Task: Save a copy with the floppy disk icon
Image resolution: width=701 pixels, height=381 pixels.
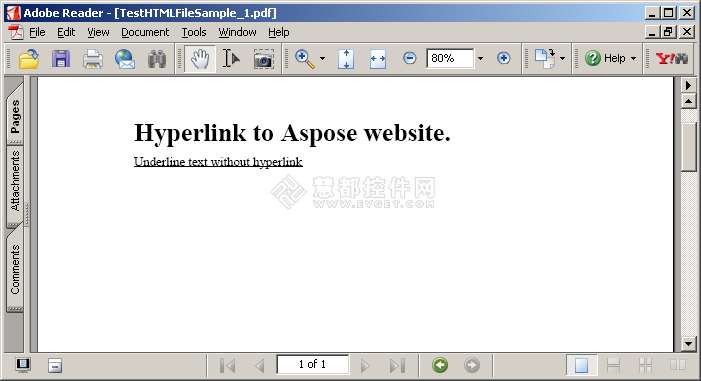Action: [61, 59]
